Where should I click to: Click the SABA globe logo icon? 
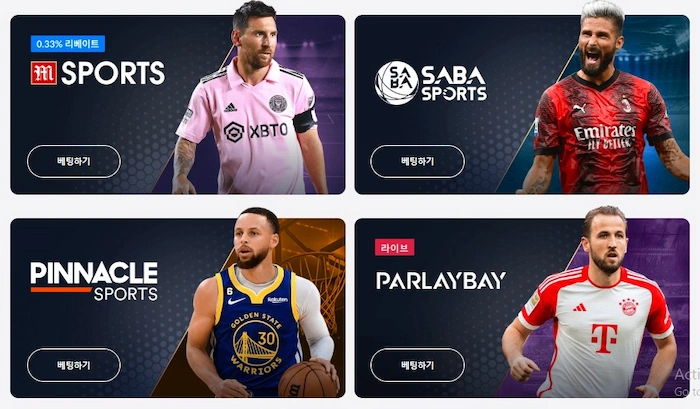point(396,83)
